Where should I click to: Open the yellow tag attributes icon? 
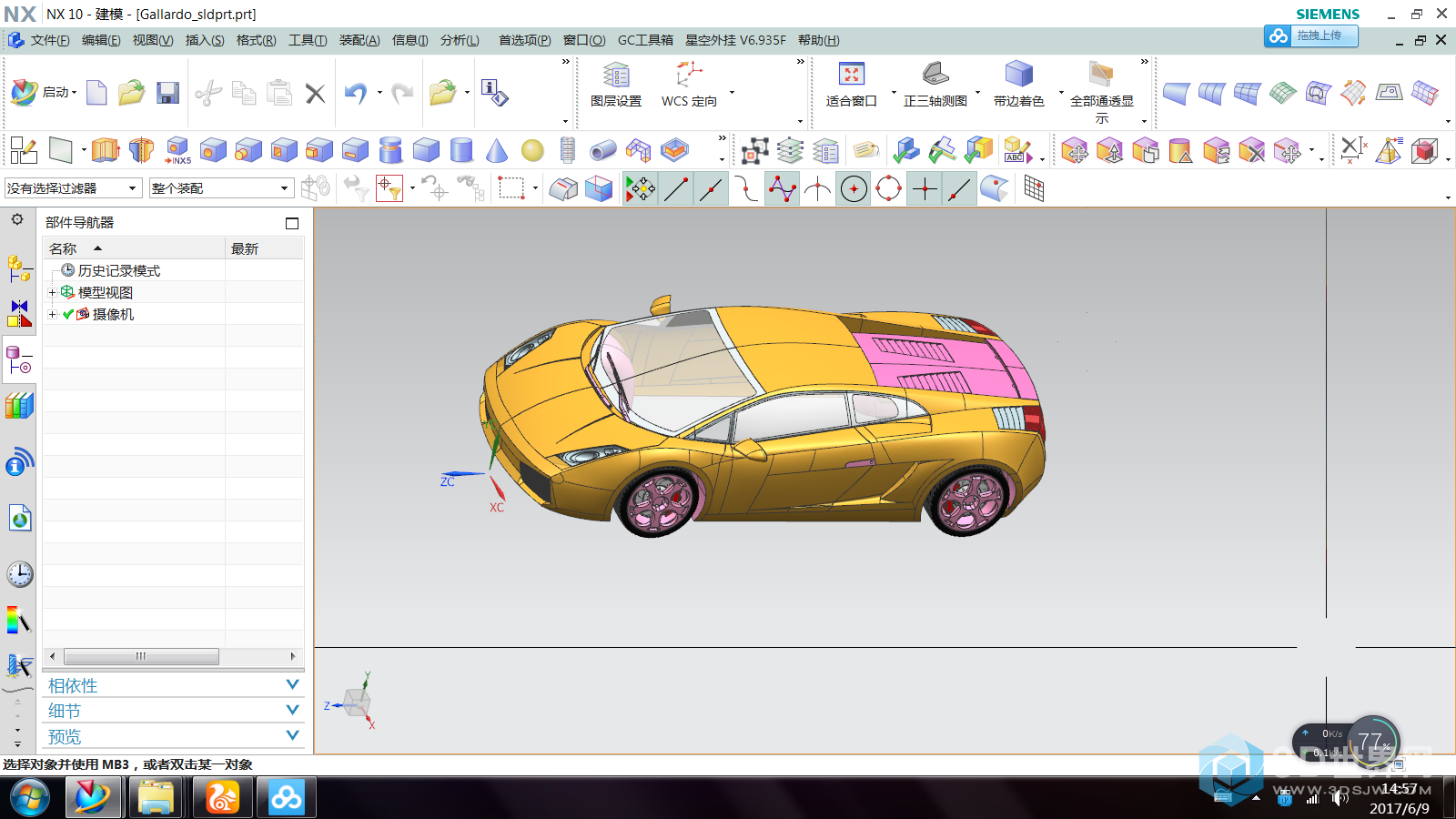865,150
